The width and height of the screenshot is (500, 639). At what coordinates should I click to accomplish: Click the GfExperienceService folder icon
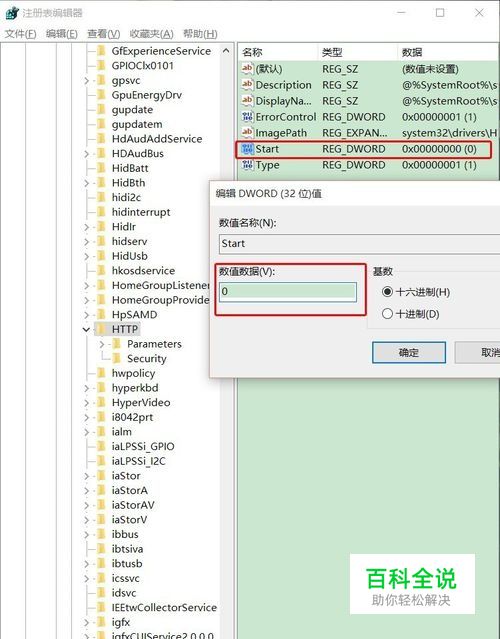[x=101, y=51]
